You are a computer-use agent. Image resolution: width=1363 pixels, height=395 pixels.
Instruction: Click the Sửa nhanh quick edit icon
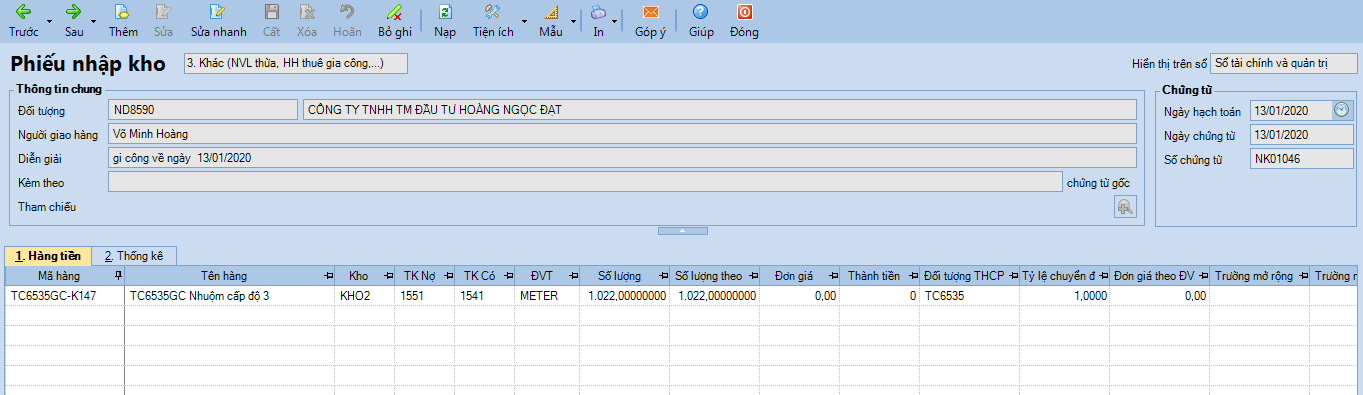pos(218,13)
